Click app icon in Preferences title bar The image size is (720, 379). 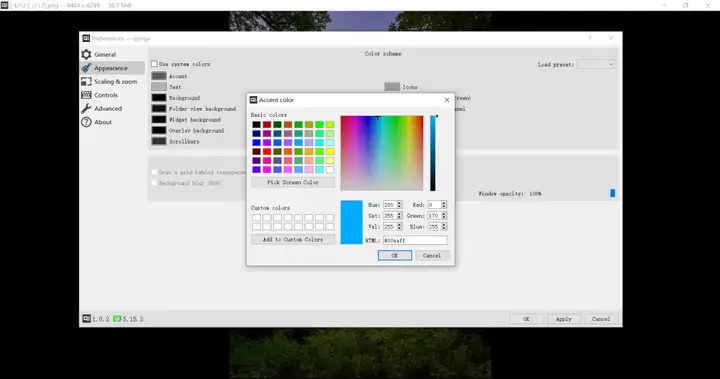point(86,39)
